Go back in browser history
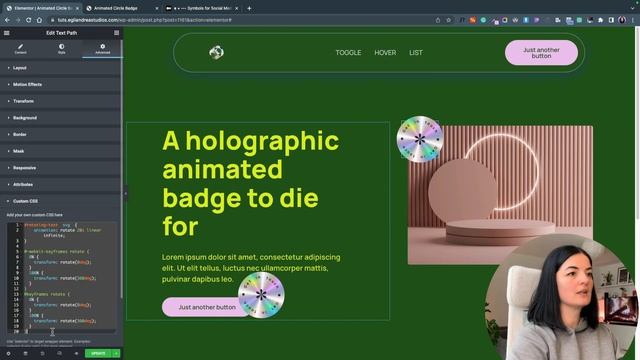The width and height of the screenshot is (640, 360). 7,20
